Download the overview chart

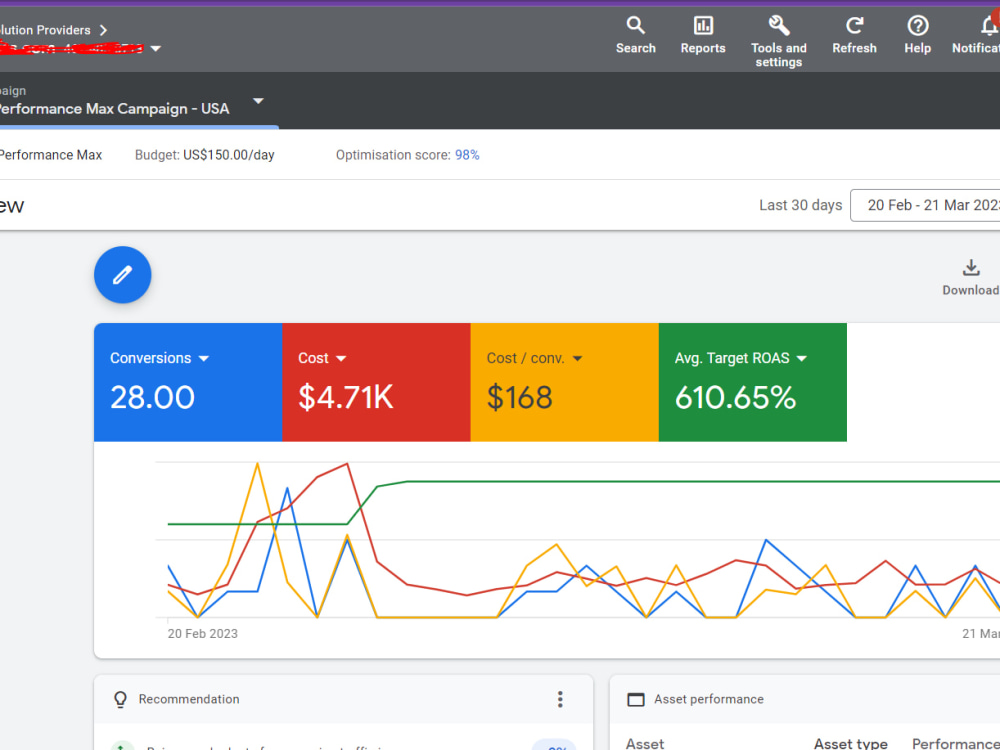point(971,277)
